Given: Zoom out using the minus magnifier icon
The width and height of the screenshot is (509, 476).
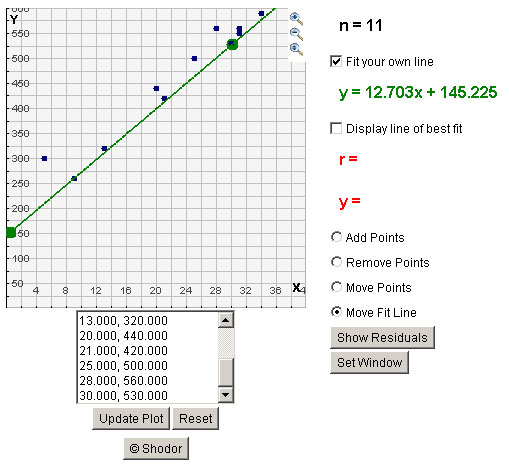Looking at the screenshot, I should 296,34.
